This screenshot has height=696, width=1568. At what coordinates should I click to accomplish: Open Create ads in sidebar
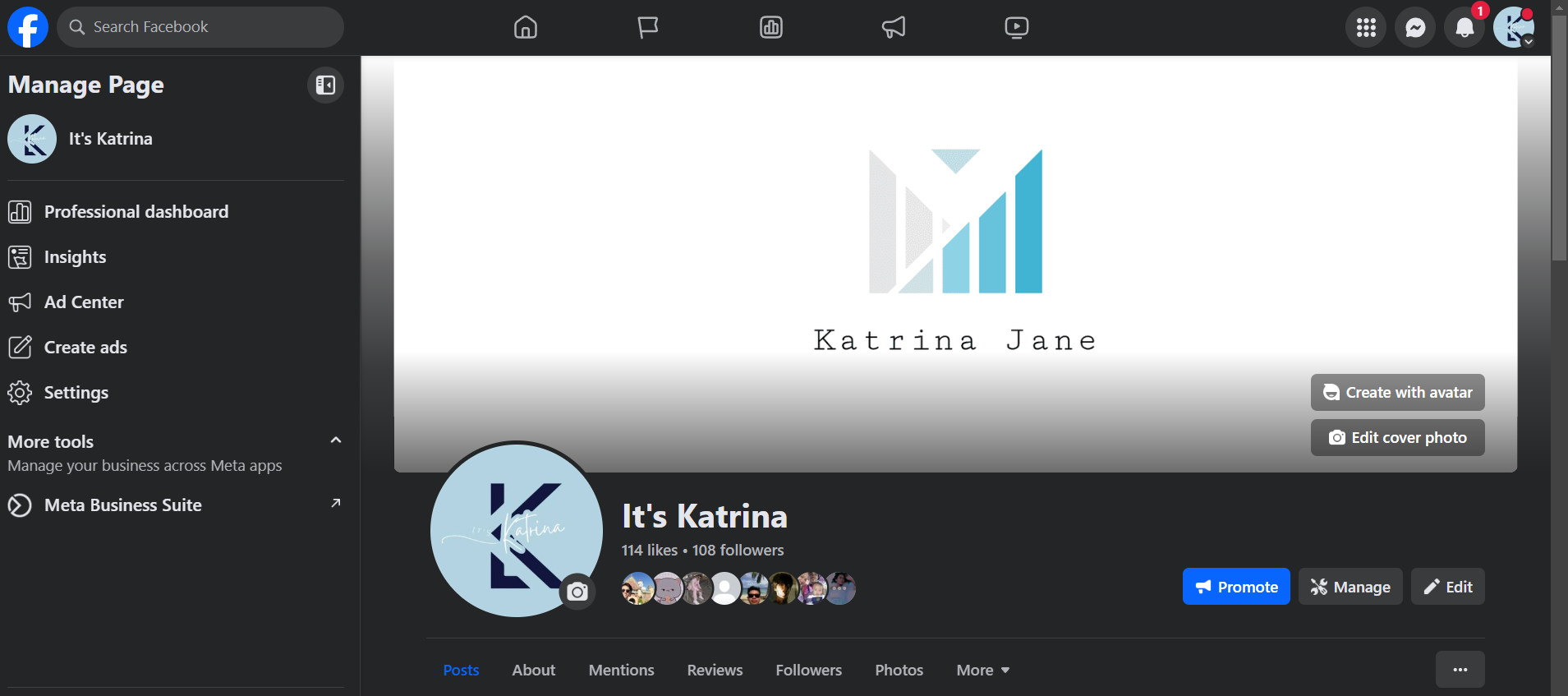coord(176,348)
